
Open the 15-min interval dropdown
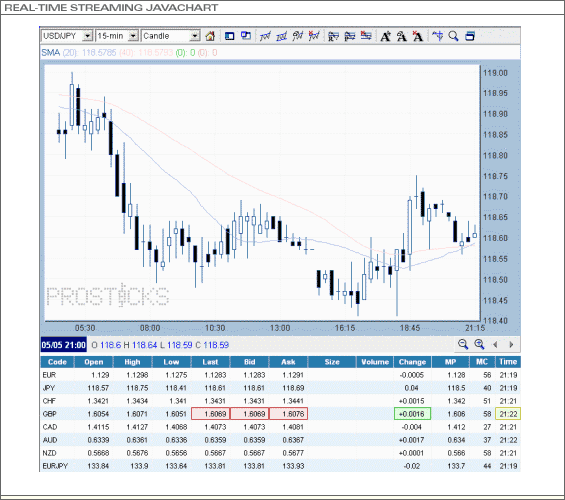(x=133, y=36)
